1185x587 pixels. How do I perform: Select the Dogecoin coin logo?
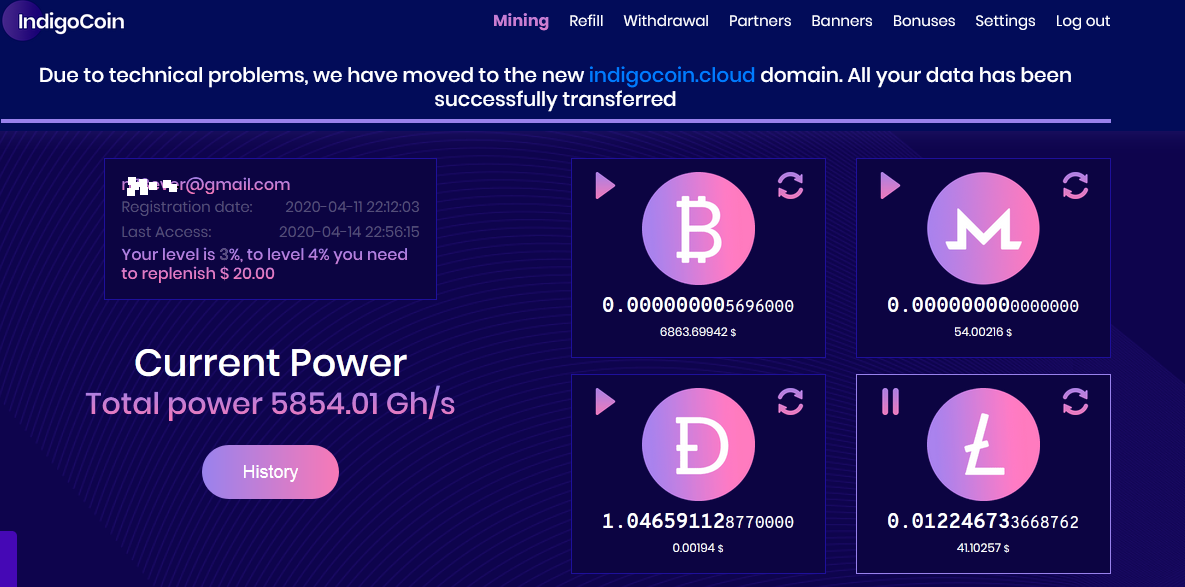click(x=698, y=444)
